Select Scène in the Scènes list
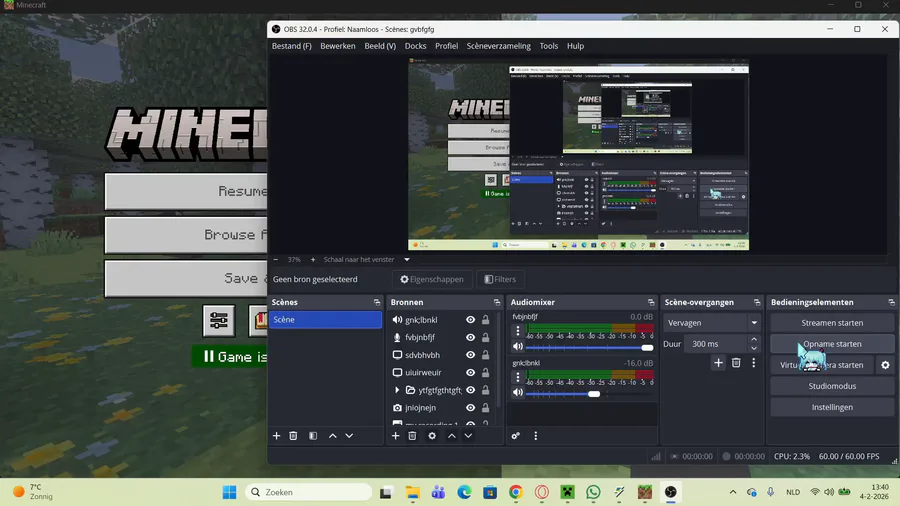The image size is (900, 506). pyautogui.click(x=325, y=320)
